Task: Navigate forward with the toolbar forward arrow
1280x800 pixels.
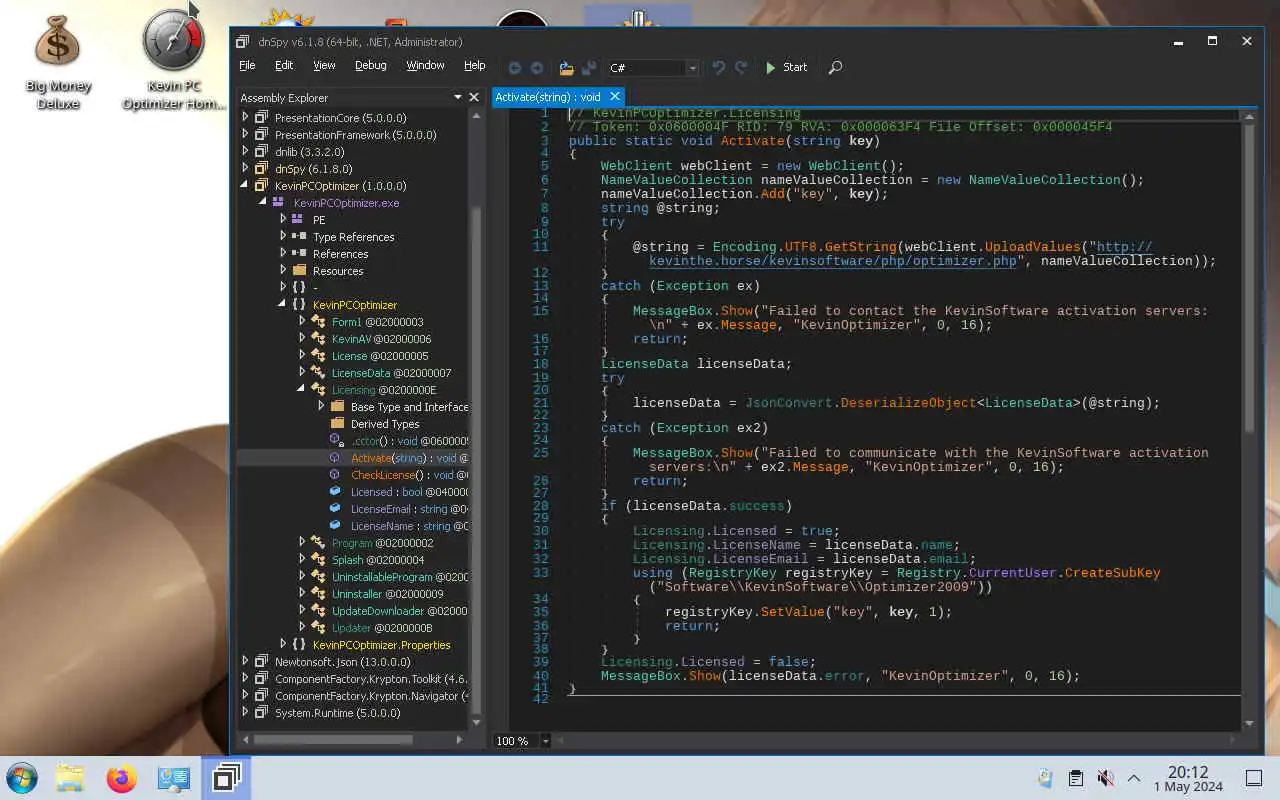Action: click(537, 68)
